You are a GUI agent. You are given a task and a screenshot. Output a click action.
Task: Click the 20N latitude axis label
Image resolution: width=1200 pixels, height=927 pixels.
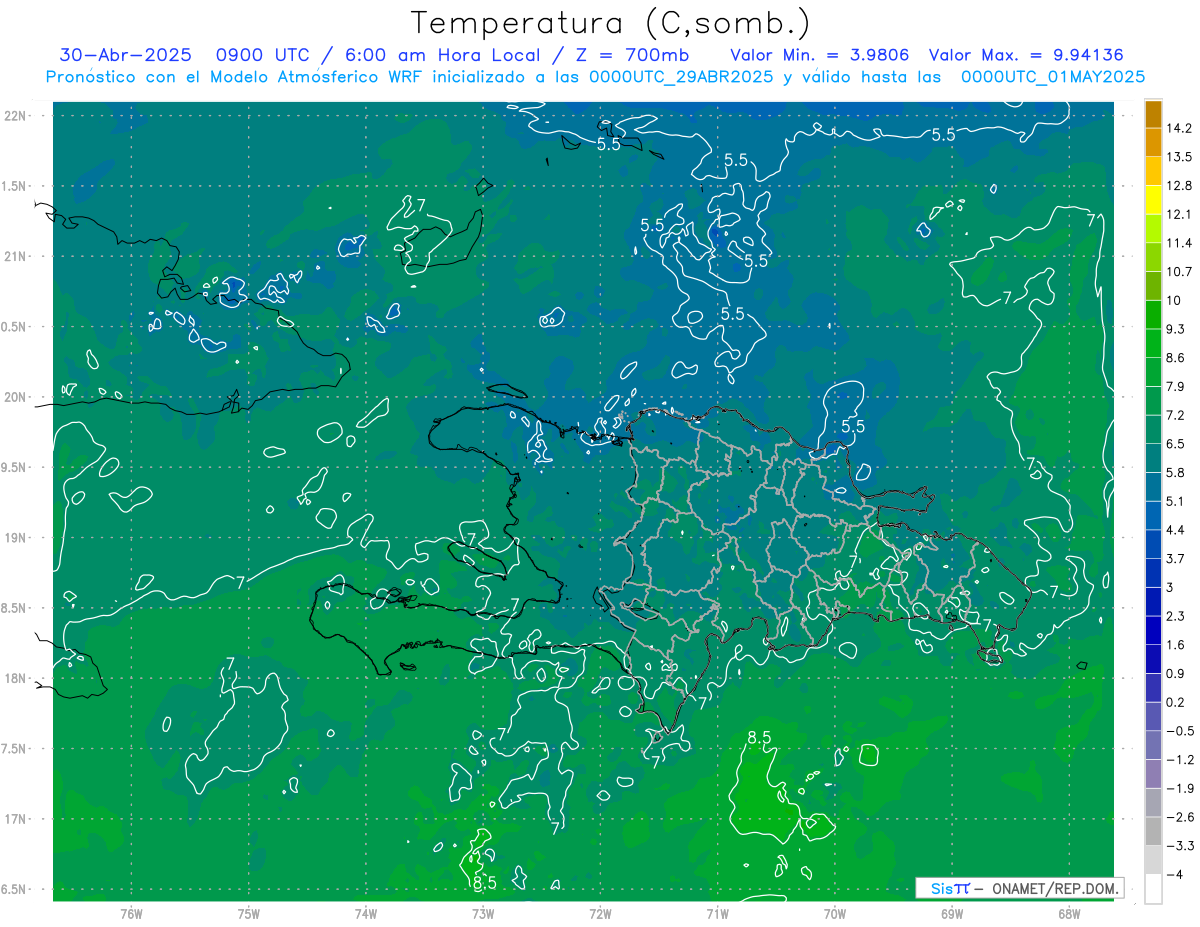point(14,397)
